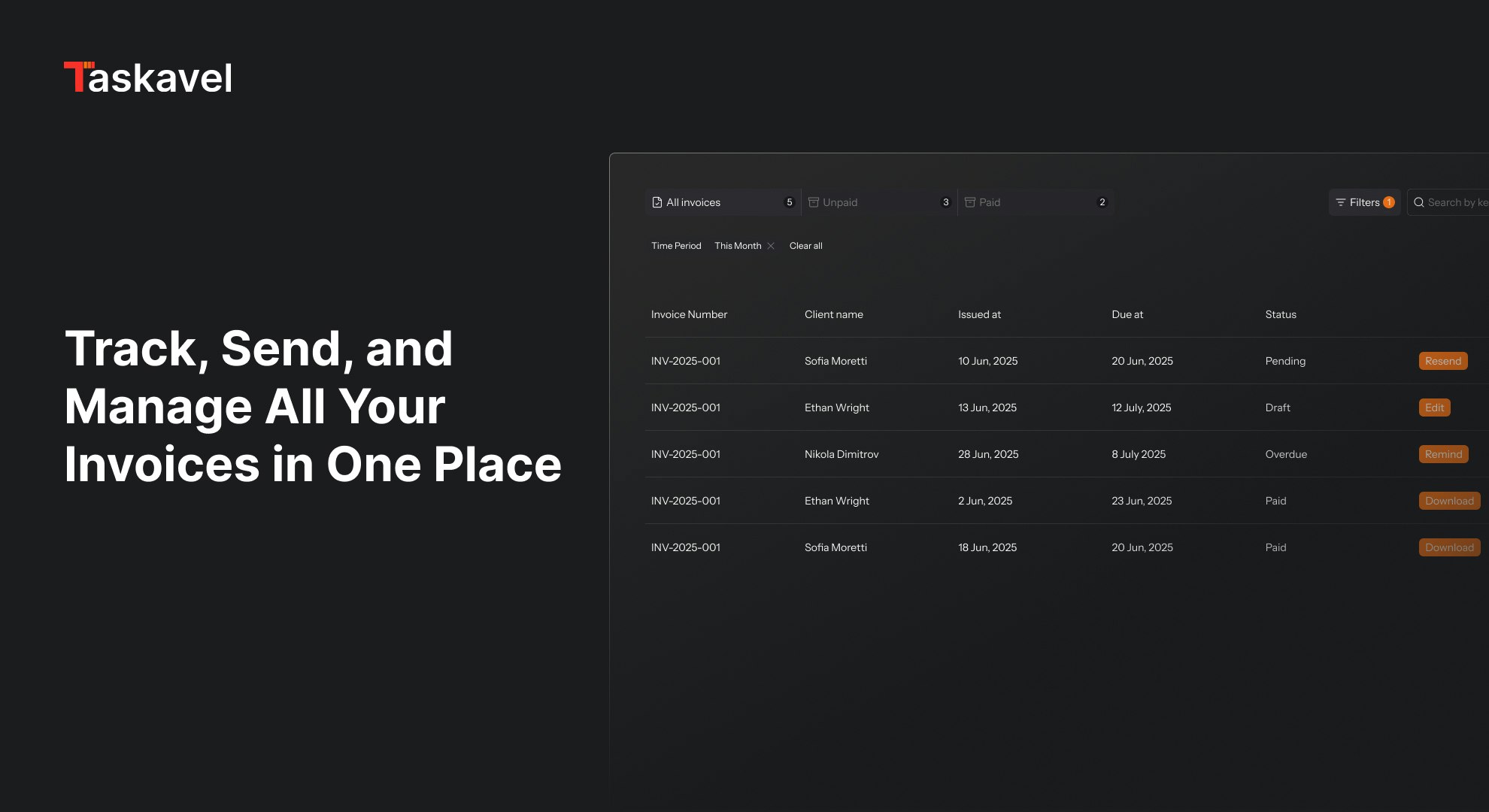Click the All invoices document icon
The image size is (1489, 812).
coord(657,202)
